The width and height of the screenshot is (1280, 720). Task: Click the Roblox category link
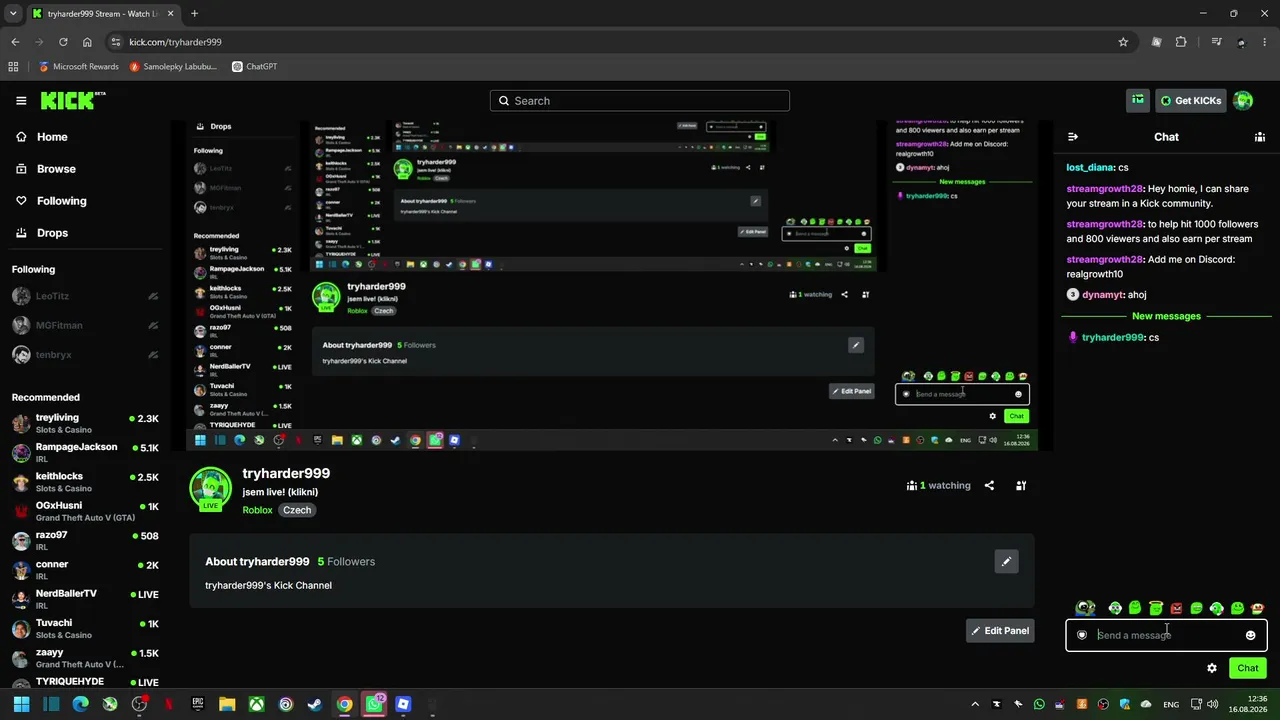tap(257, 510)
